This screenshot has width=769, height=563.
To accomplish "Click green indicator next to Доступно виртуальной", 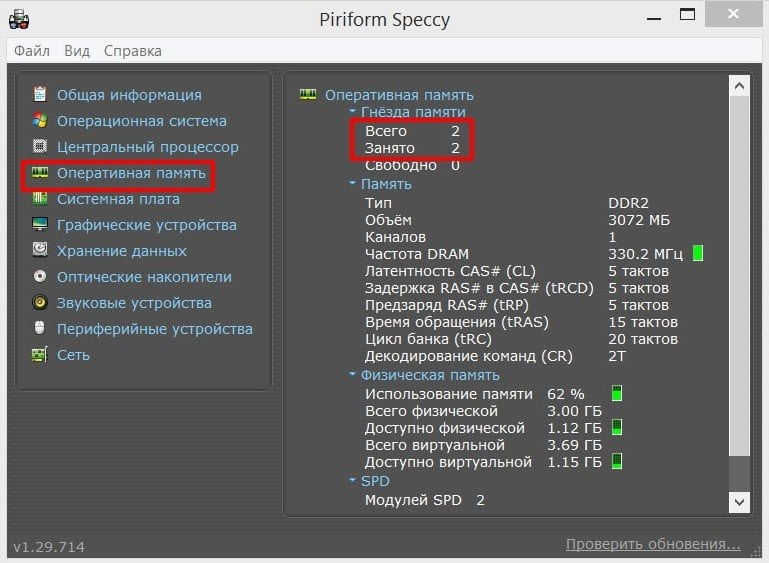I will point(617,461).
